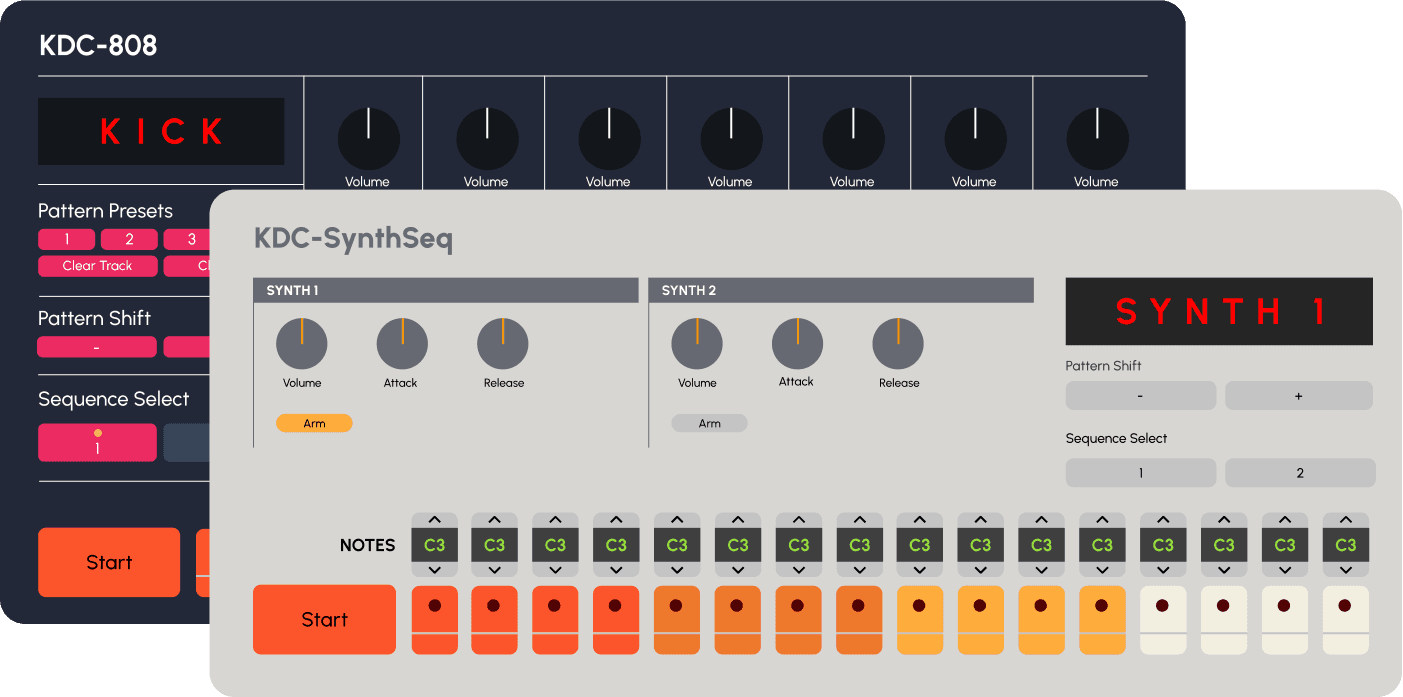Raise the first step's note with up chevron
1403x697 pixels.
(434, 520)
